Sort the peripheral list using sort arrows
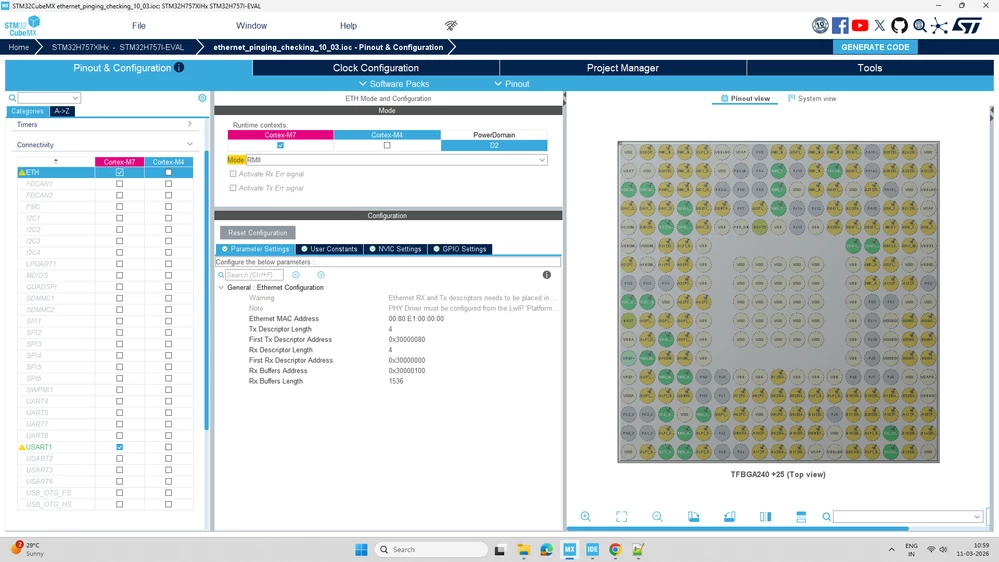The width and height of the screenshot is (999, 562). (x=55, y=161)
